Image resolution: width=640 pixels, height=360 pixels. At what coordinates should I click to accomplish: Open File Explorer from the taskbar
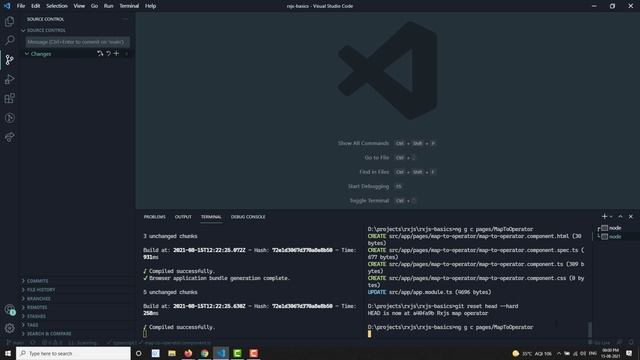click(172, 353)
